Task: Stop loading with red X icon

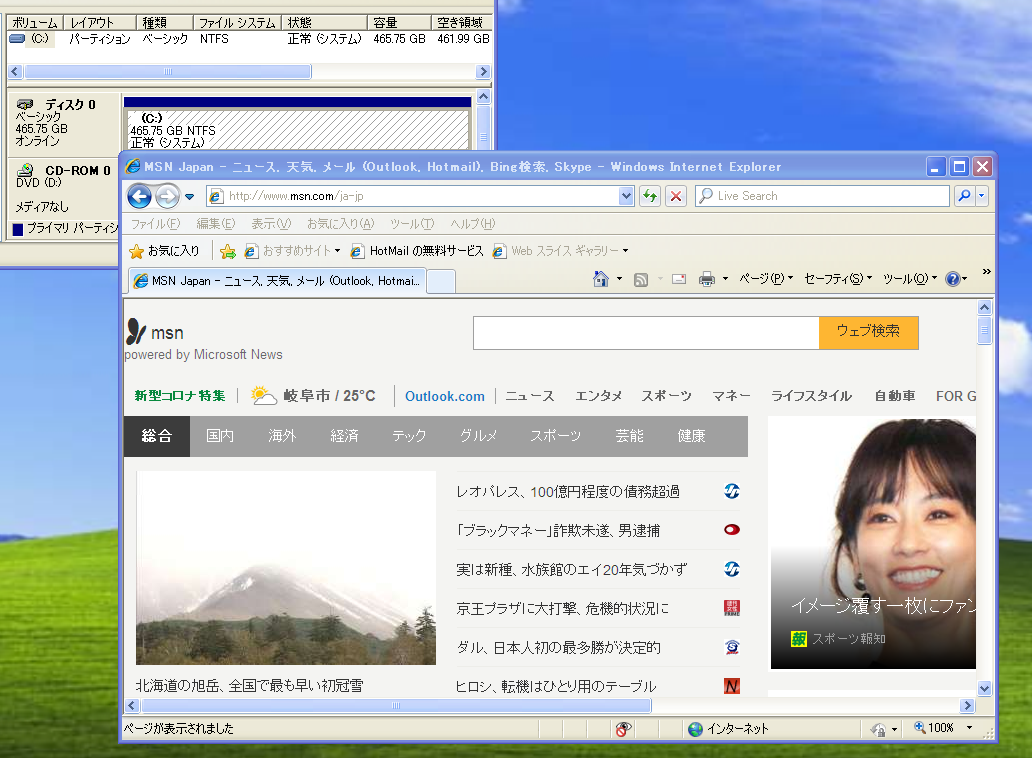Action: [x=675, y=196]
